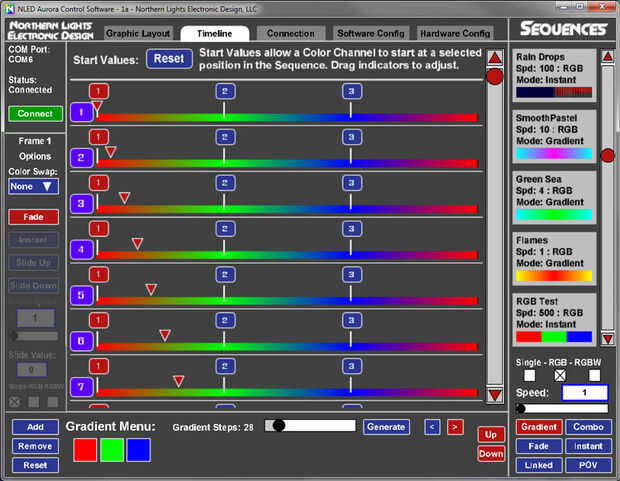Adjust the sequence Speed slider
The image size is (620, 481).
562,409
